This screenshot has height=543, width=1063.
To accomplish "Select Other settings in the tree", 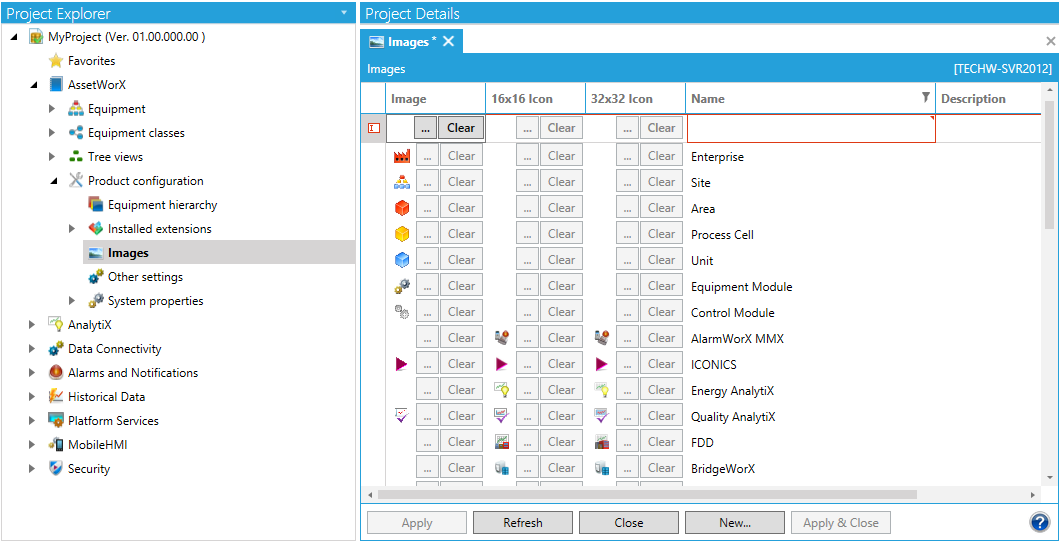I will point(145,277).
